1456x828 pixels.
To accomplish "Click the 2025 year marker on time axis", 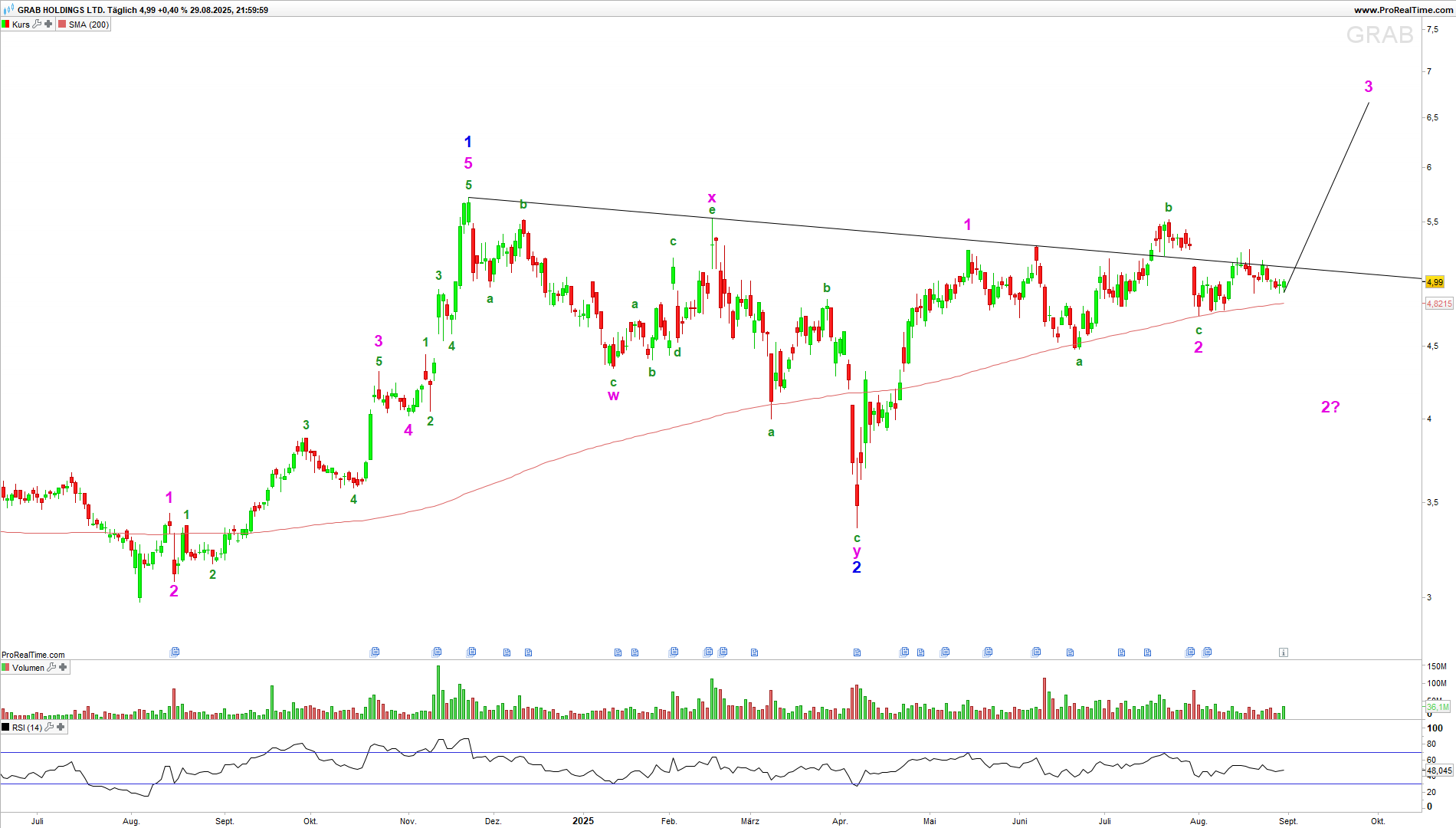I will [x=582, y=821].
